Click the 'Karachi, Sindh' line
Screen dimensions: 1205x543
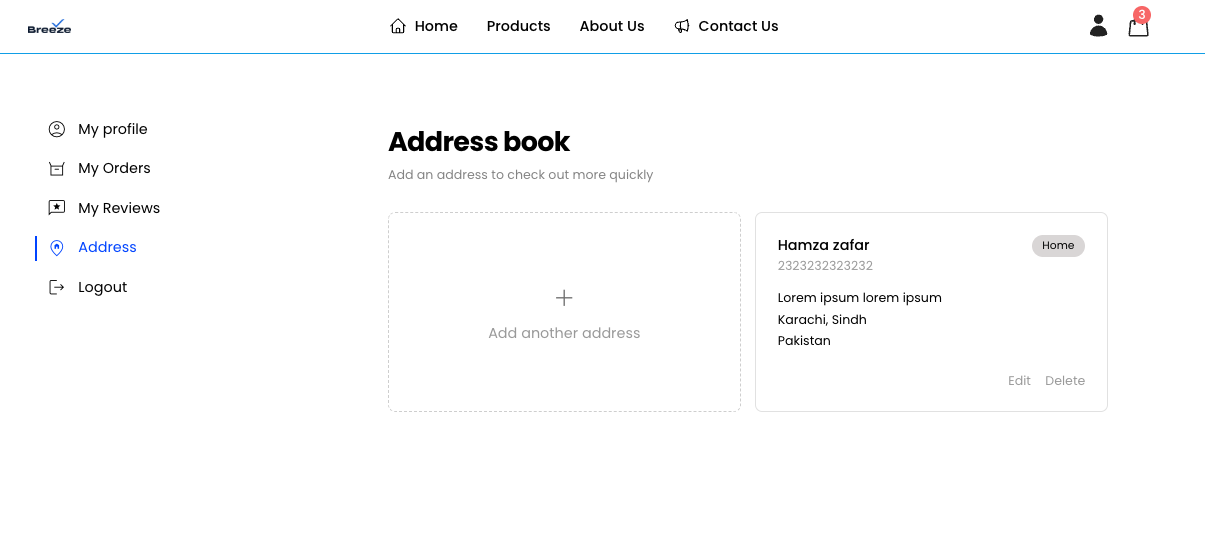[822, 320]
